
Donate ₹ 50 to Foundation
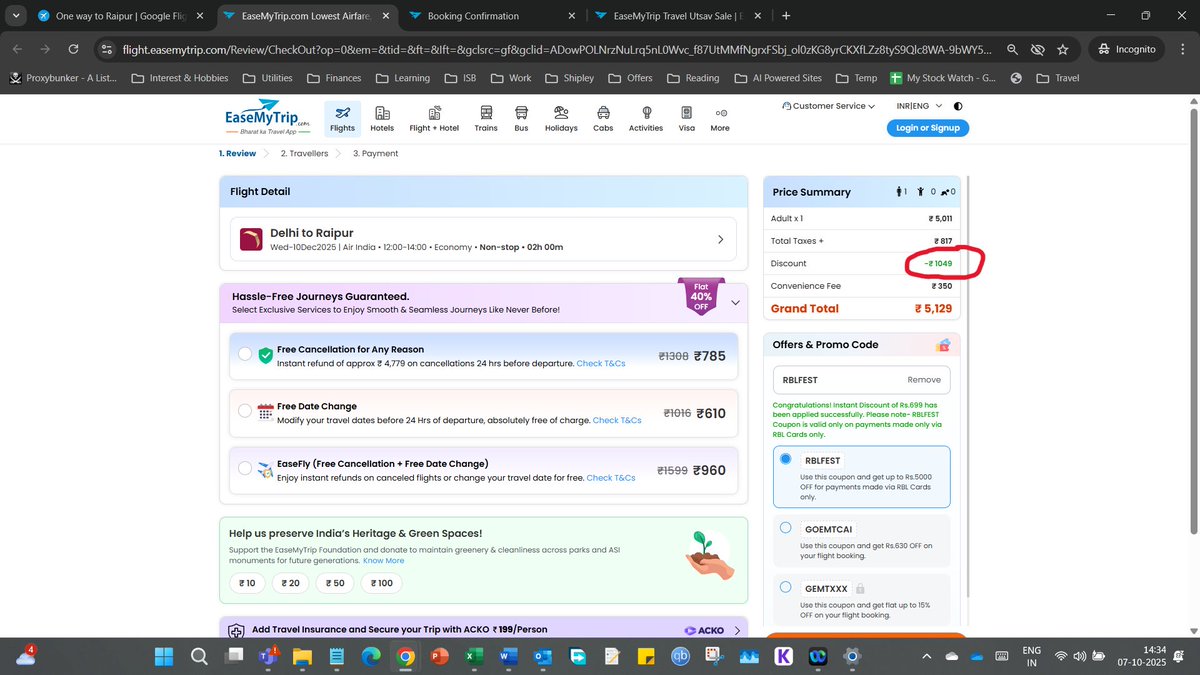point(335,583)
